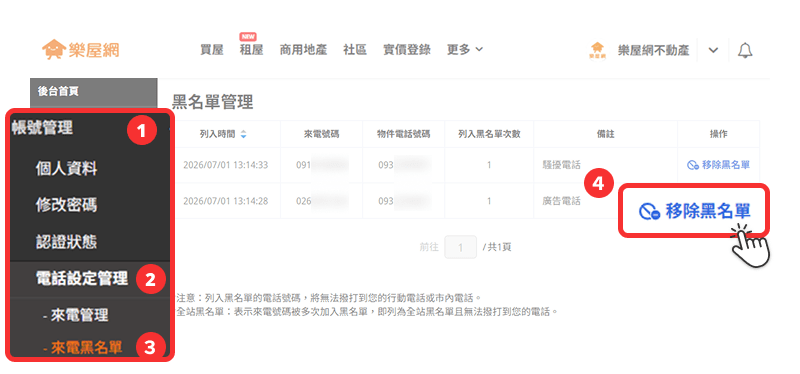Collapse the 帳號管理 sidebar section
Screen dimensions: 800x374
pyautogui.click(x=43, y=128)
